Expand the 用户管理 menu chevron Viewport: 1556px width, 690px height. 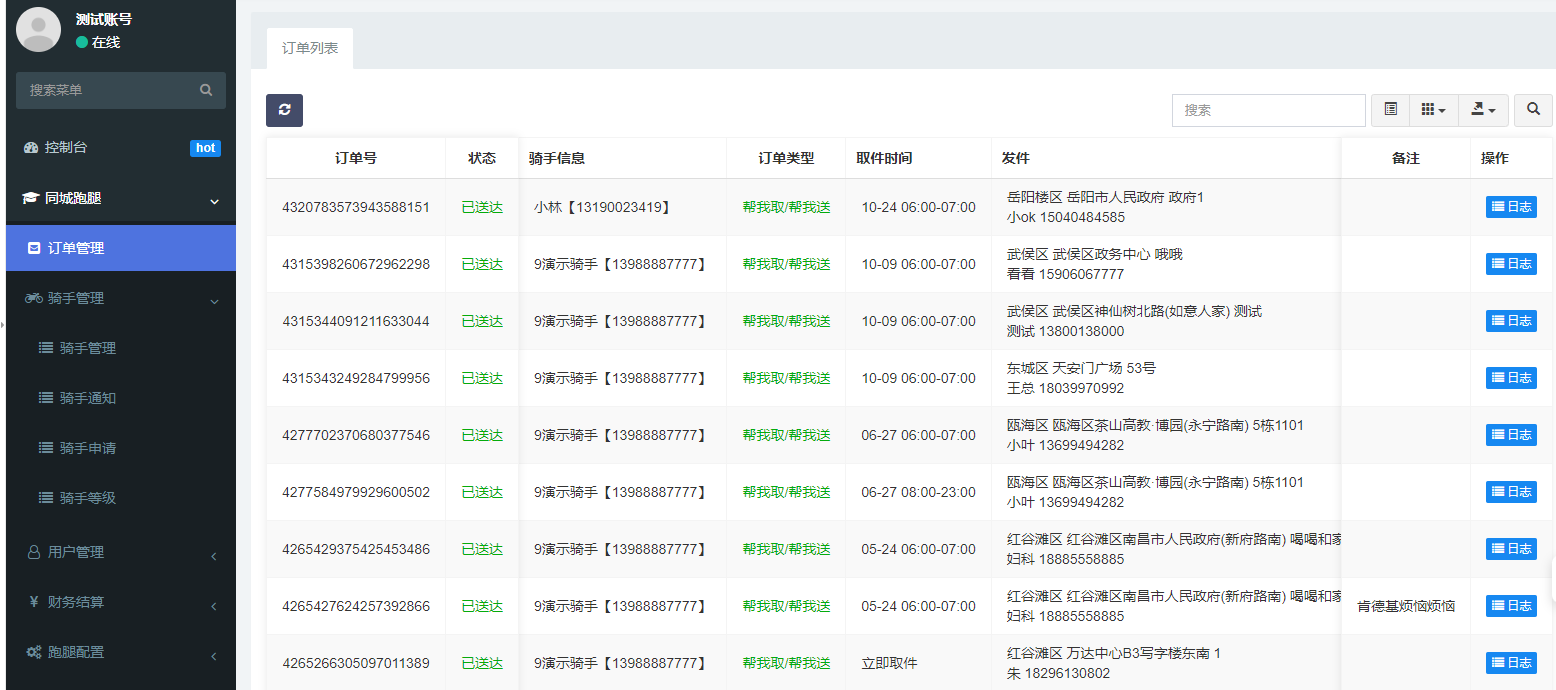(x=214, y=556)
